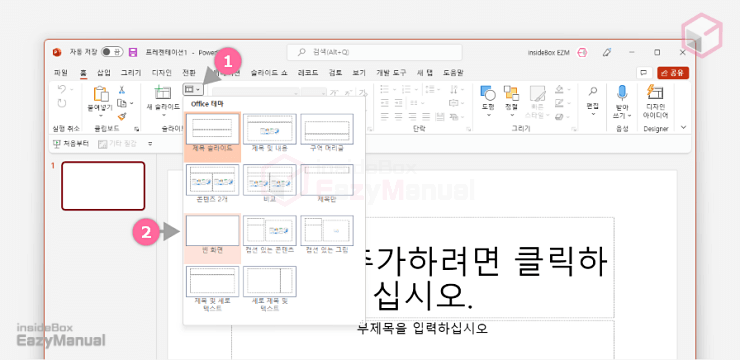This screenshot has width=740, height=360.
Task: Click the 받아쓰기 (Dictate) microphone icon
Action: click(x=622, y=92)
